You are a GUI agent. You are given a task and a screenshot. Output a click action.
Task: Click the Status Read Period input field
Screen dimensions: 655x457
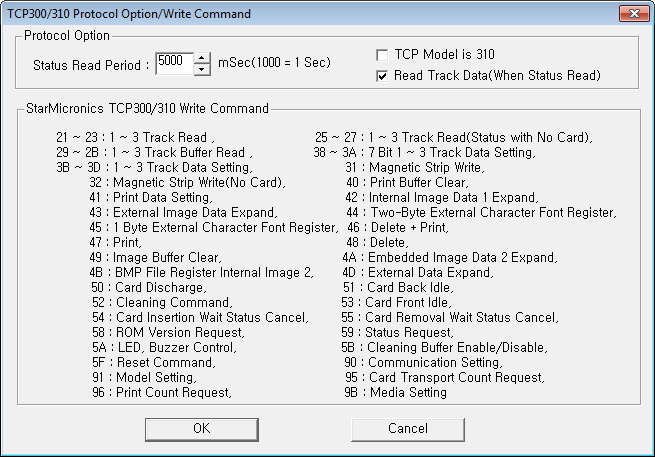pos(175,63)
